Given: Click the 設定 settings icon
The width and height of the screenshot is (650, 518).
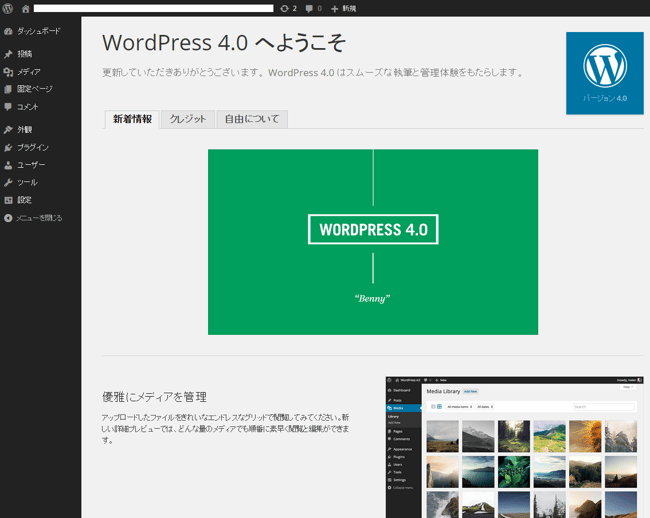Looking at the screenshot, I should tap(8, 200).
